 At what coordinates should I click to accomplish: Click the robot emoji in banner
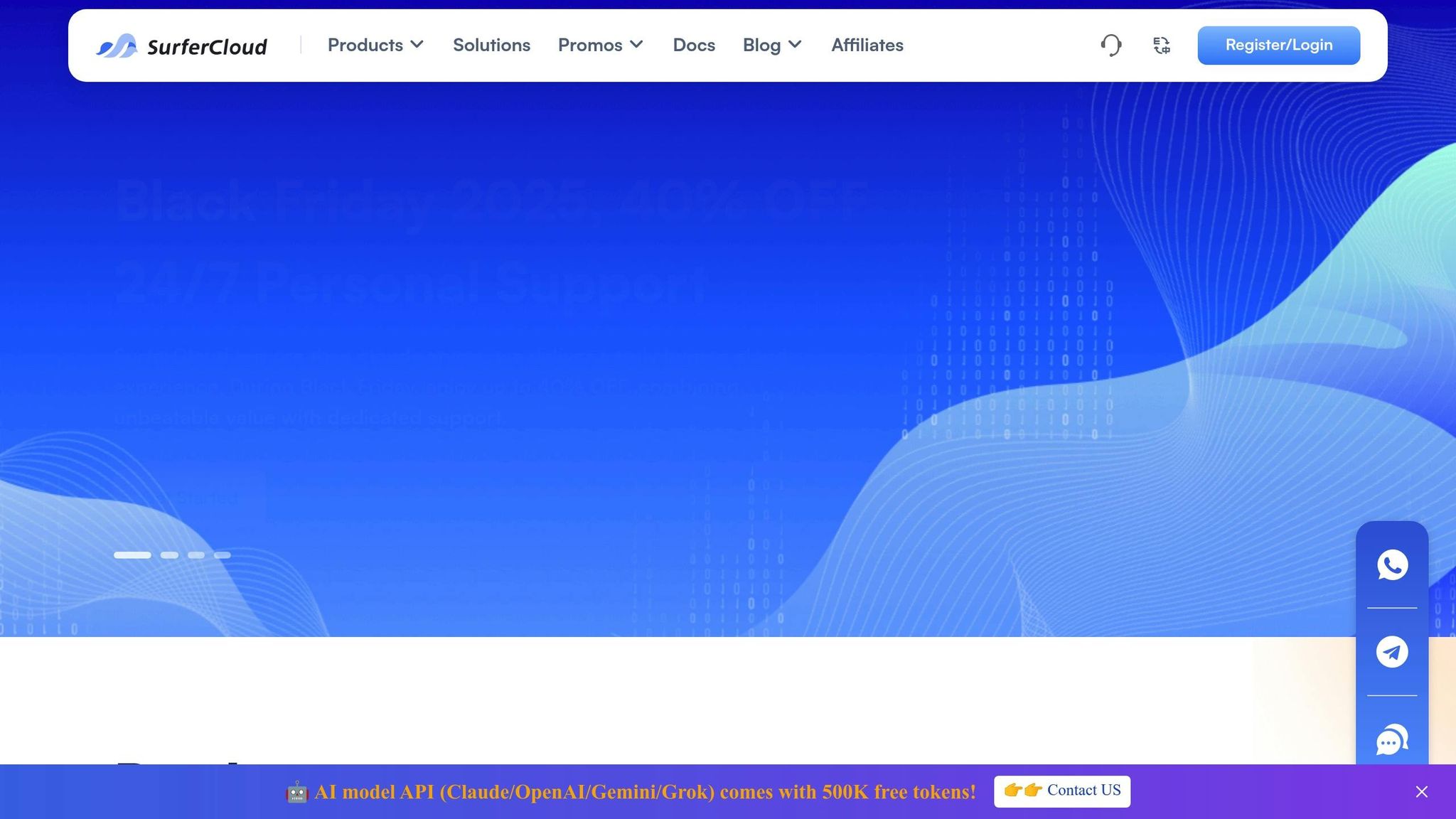[297, 792]
